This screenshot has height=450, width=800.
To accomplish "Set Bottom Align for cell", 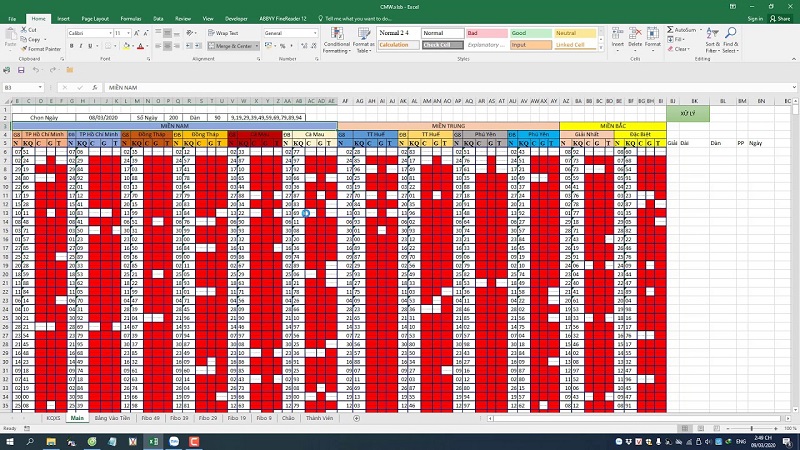I will pos(177,33).
